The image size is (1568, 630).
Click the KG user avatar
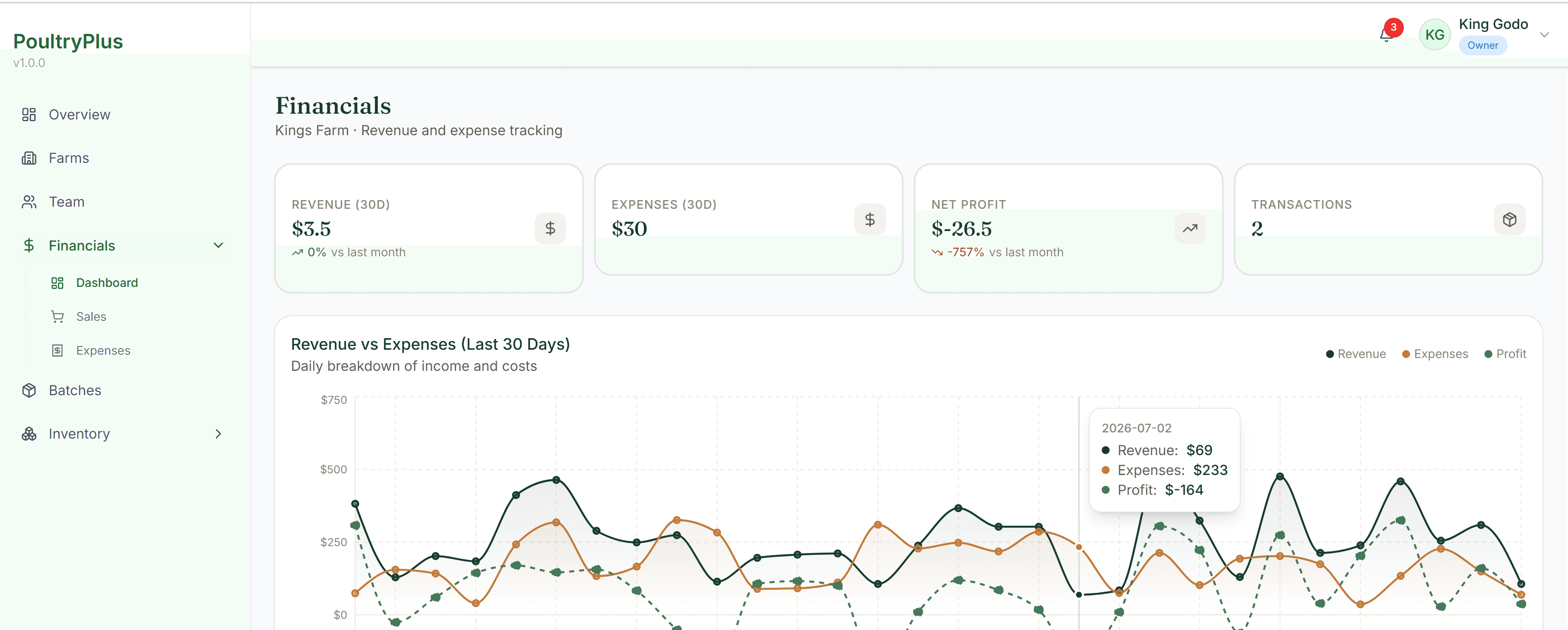1435,35
